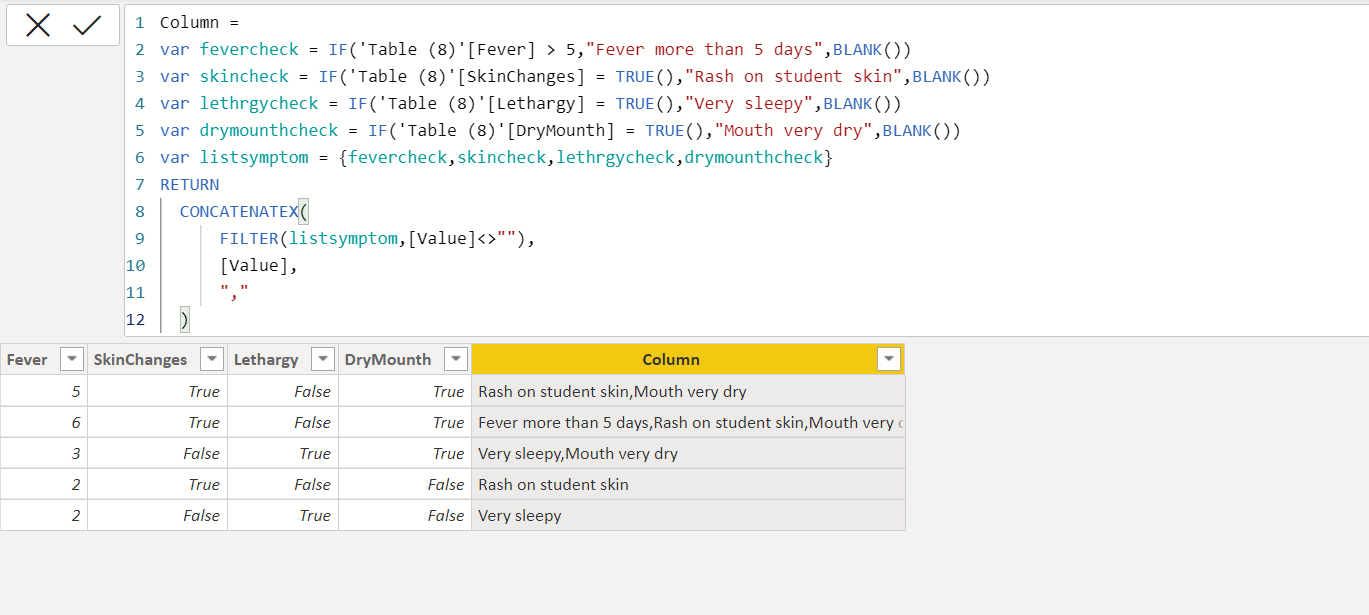This screenshot has height=615, width=1369.
Task: Click the Fever cell with value 5
Action: 44,391
